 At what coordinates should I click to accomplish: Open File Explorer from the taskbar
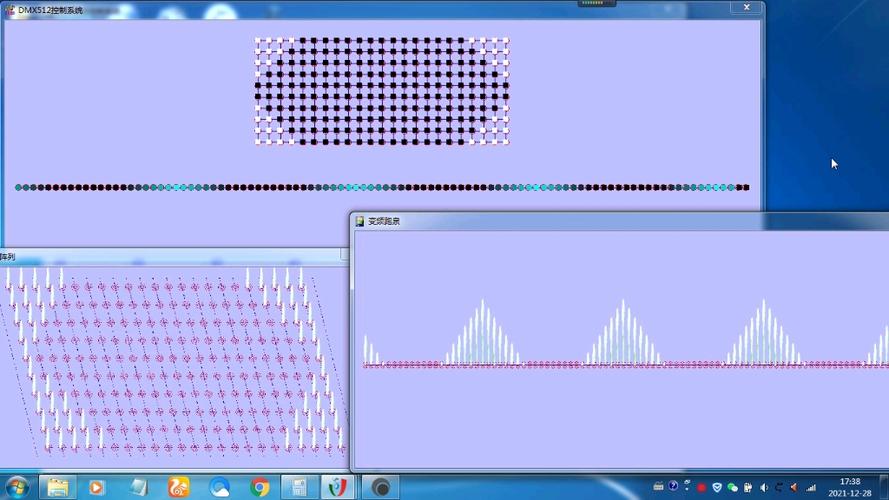click(x=58, y=487)
